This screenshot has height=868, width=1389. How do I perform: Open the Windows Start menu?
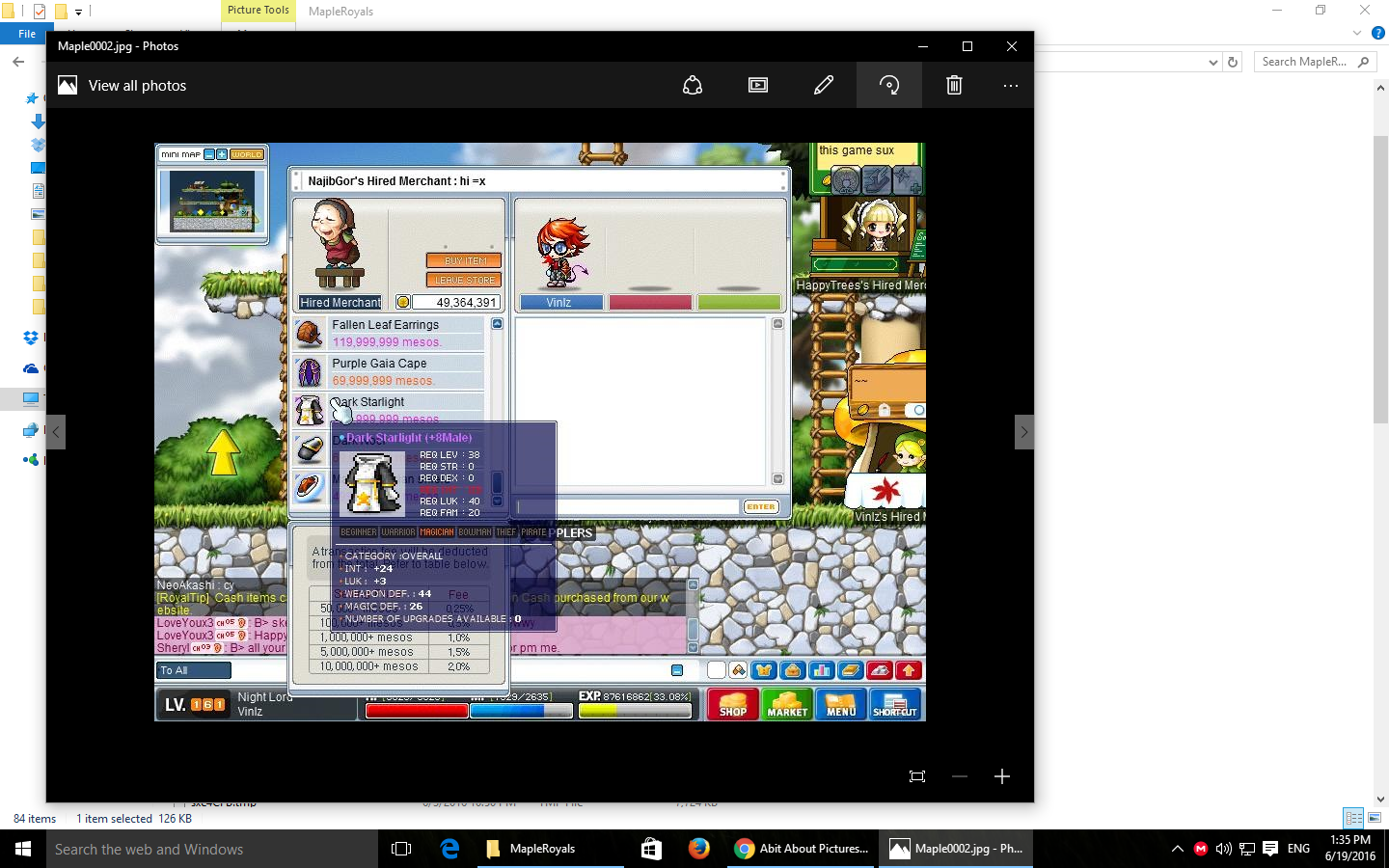[x=23, y=849]
